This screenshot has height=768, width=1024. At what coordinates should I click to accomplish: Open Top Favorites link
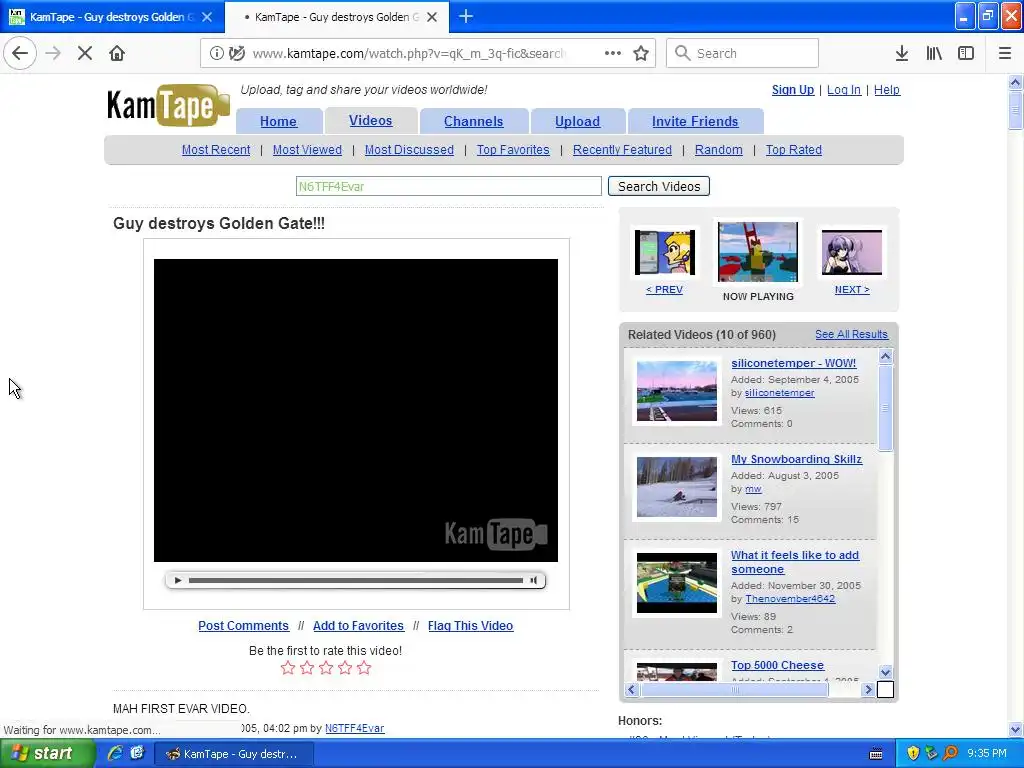click(x=513, y=150)
